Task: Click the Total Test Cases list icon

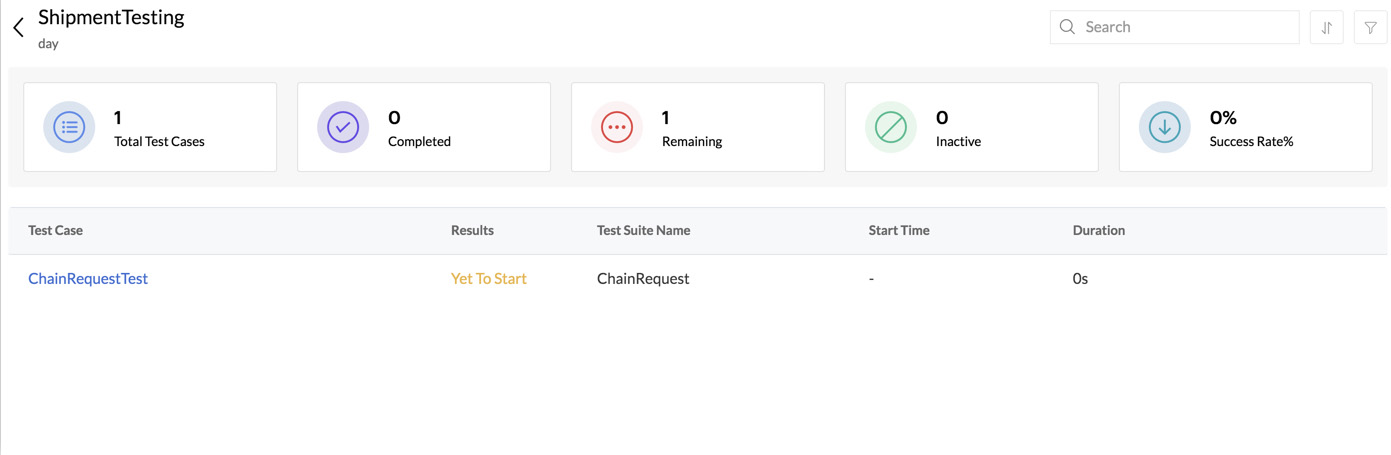Action: point(69,127)
